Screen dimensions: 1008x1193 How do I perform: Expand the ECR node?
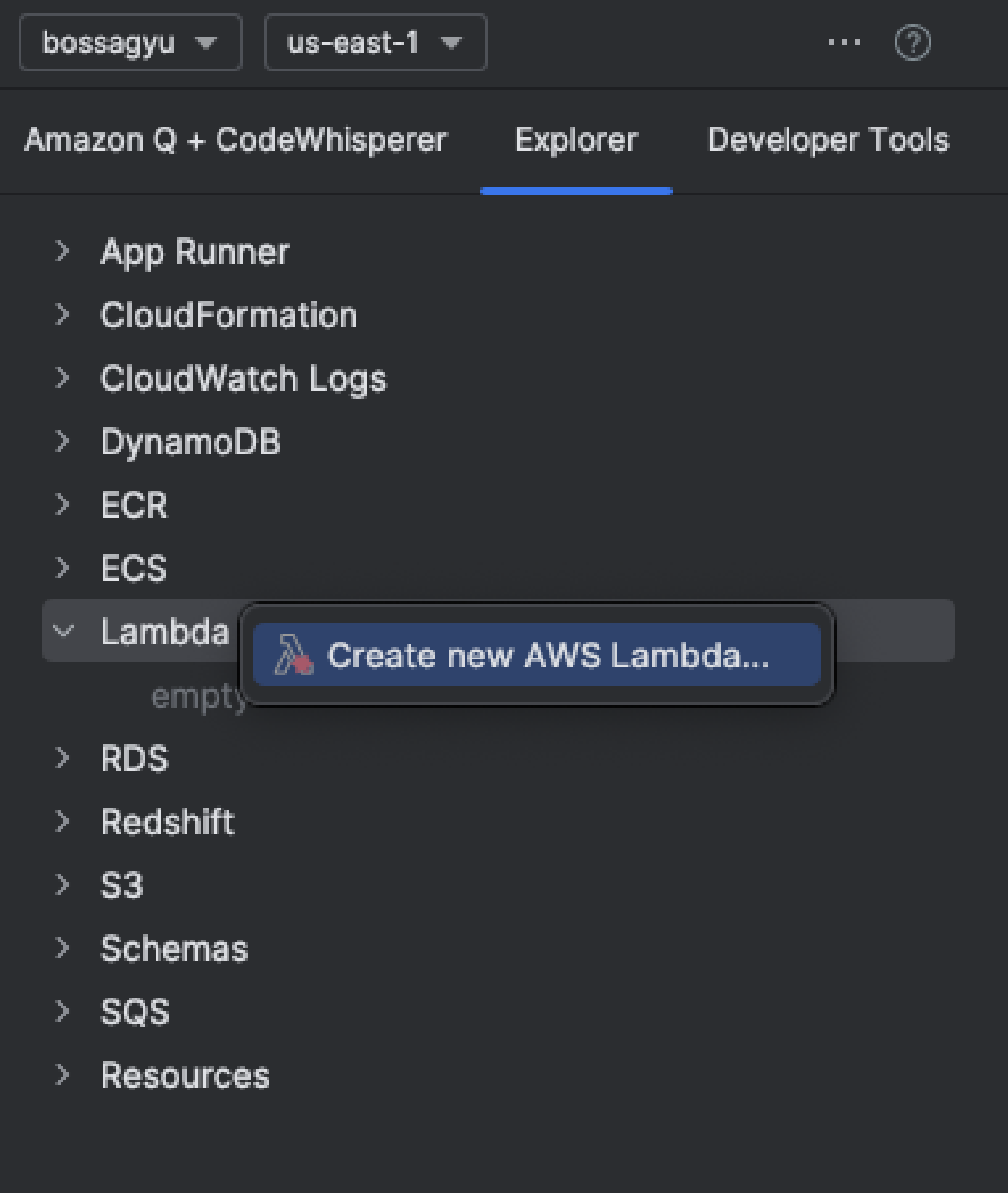(63, 505)
